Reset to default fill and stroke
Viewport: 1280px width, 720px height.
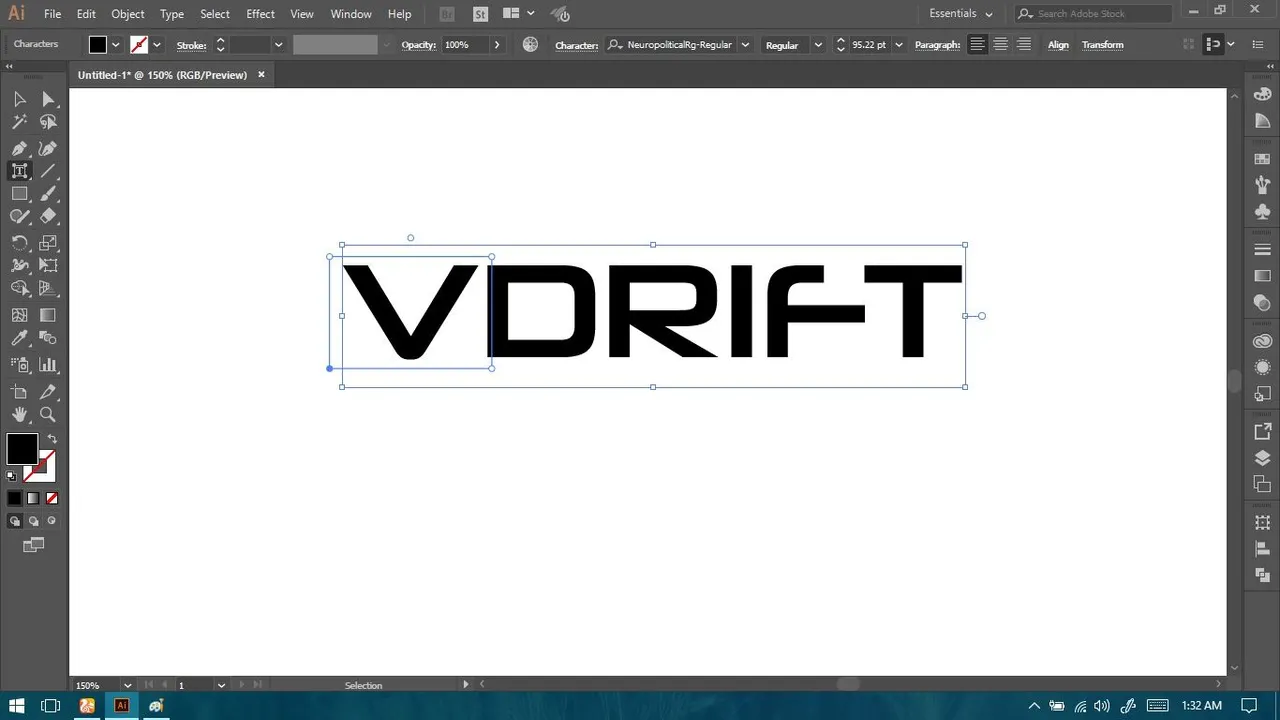(x=12, y=476)
